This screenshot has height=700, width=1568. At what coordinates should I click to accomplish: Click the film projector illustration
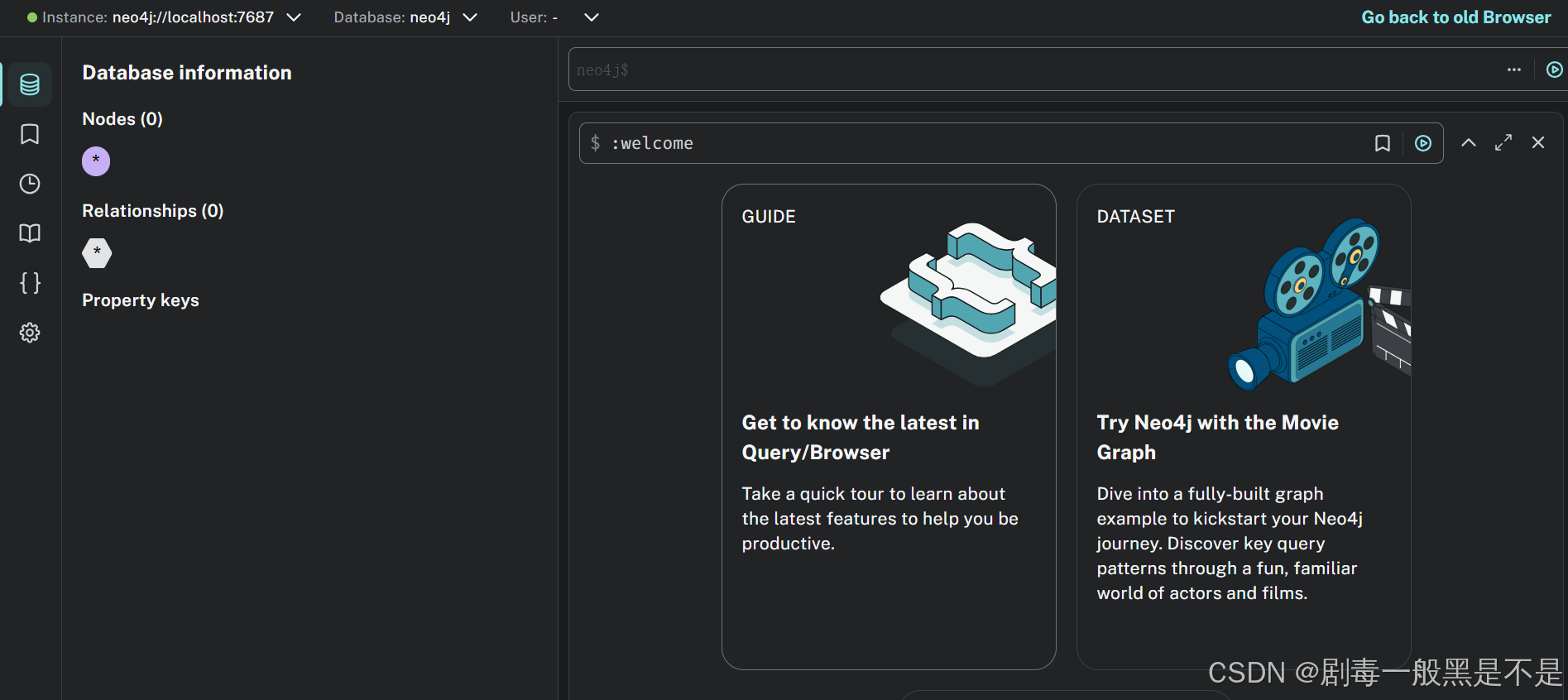(x=1319, y=304)
